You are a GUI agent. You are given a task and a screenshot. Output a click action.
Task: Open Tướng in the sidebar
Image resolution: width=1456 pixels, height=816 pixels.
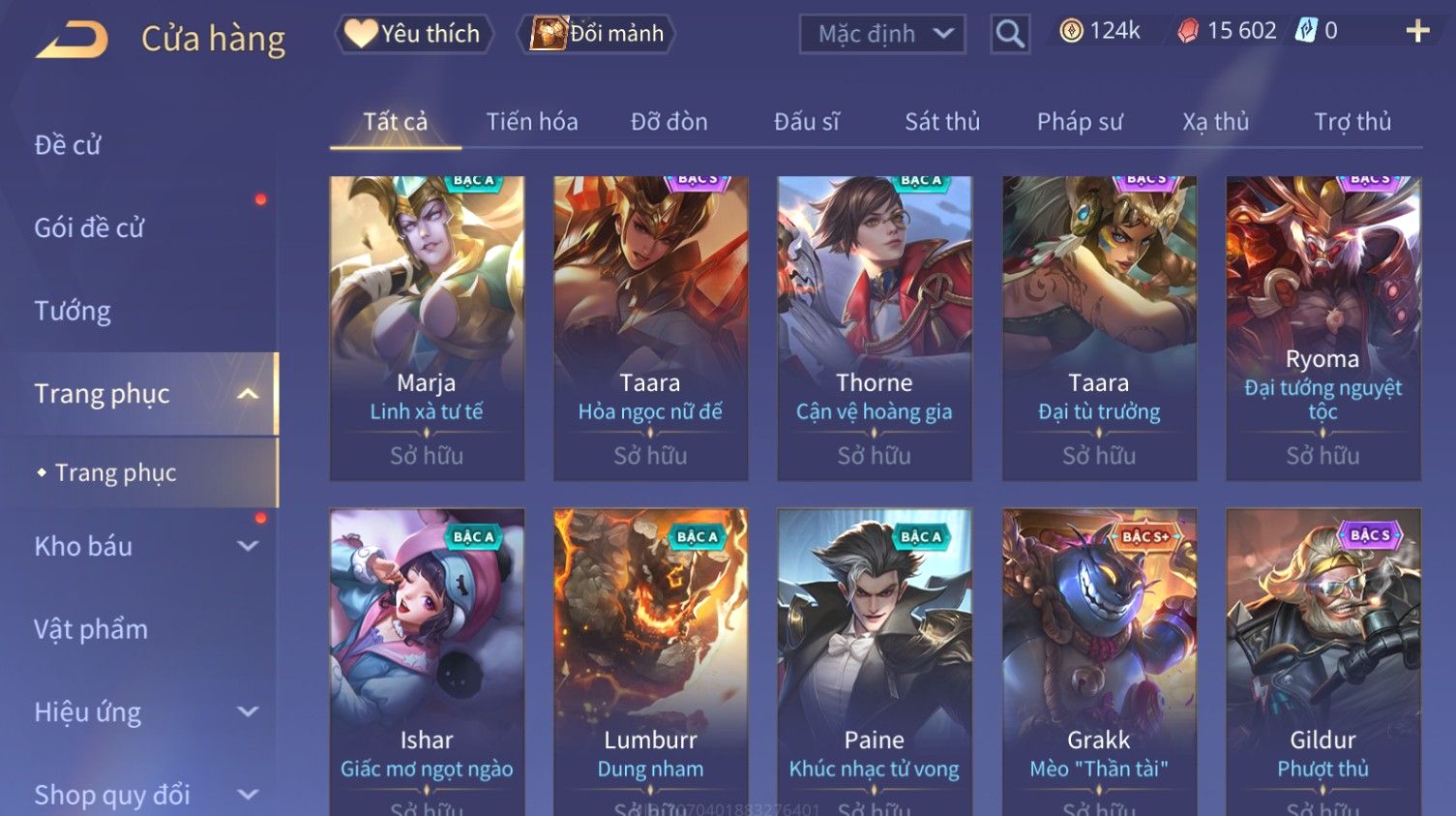pos(73,311)
